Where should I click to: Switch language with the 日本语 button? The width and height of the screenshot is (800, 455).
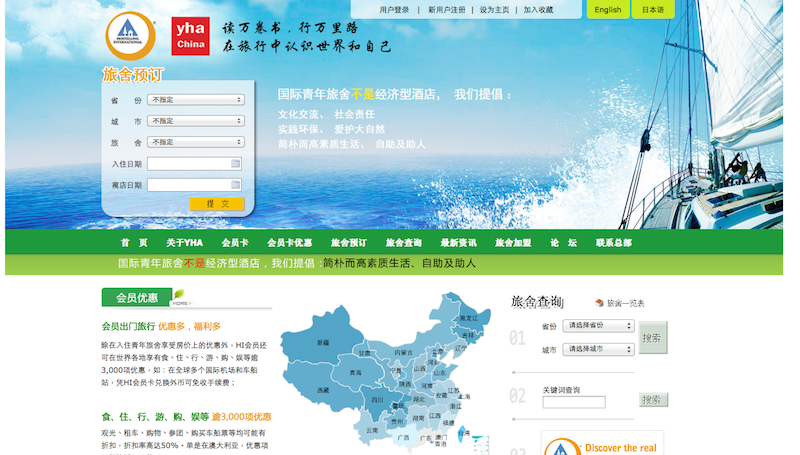[x=653, y=9]
